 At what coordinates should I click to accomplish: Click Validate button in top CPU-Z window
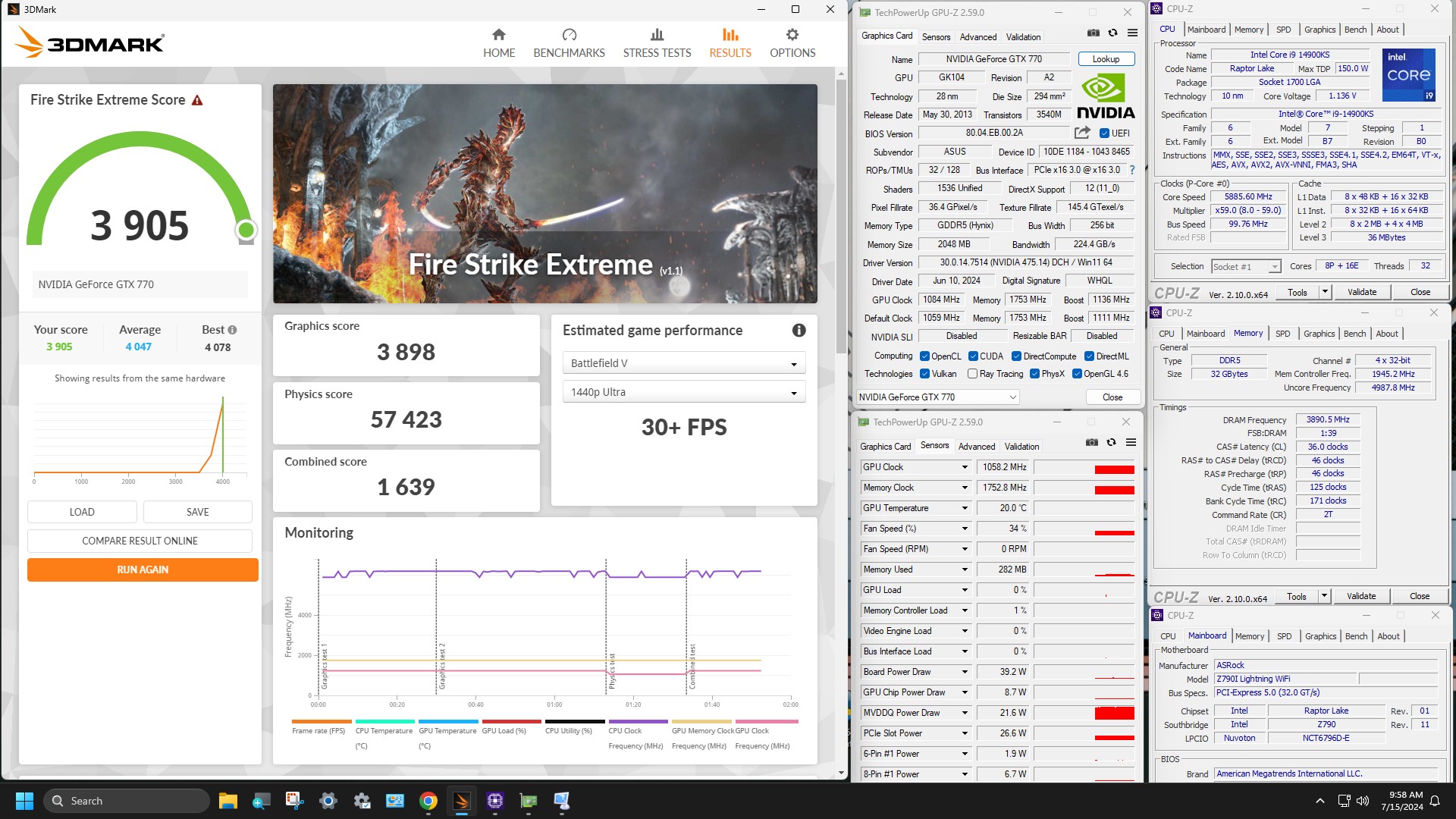pyautogui.click(x=1362, y=292)
